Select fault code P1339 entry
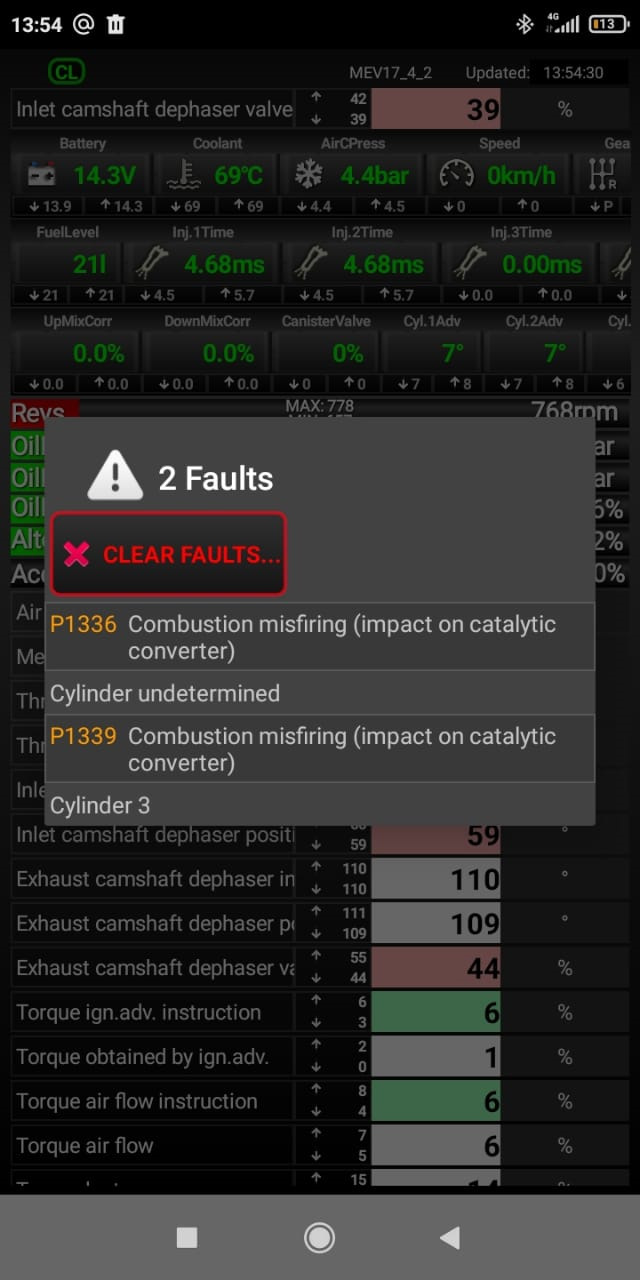 (x=320, y=749)
